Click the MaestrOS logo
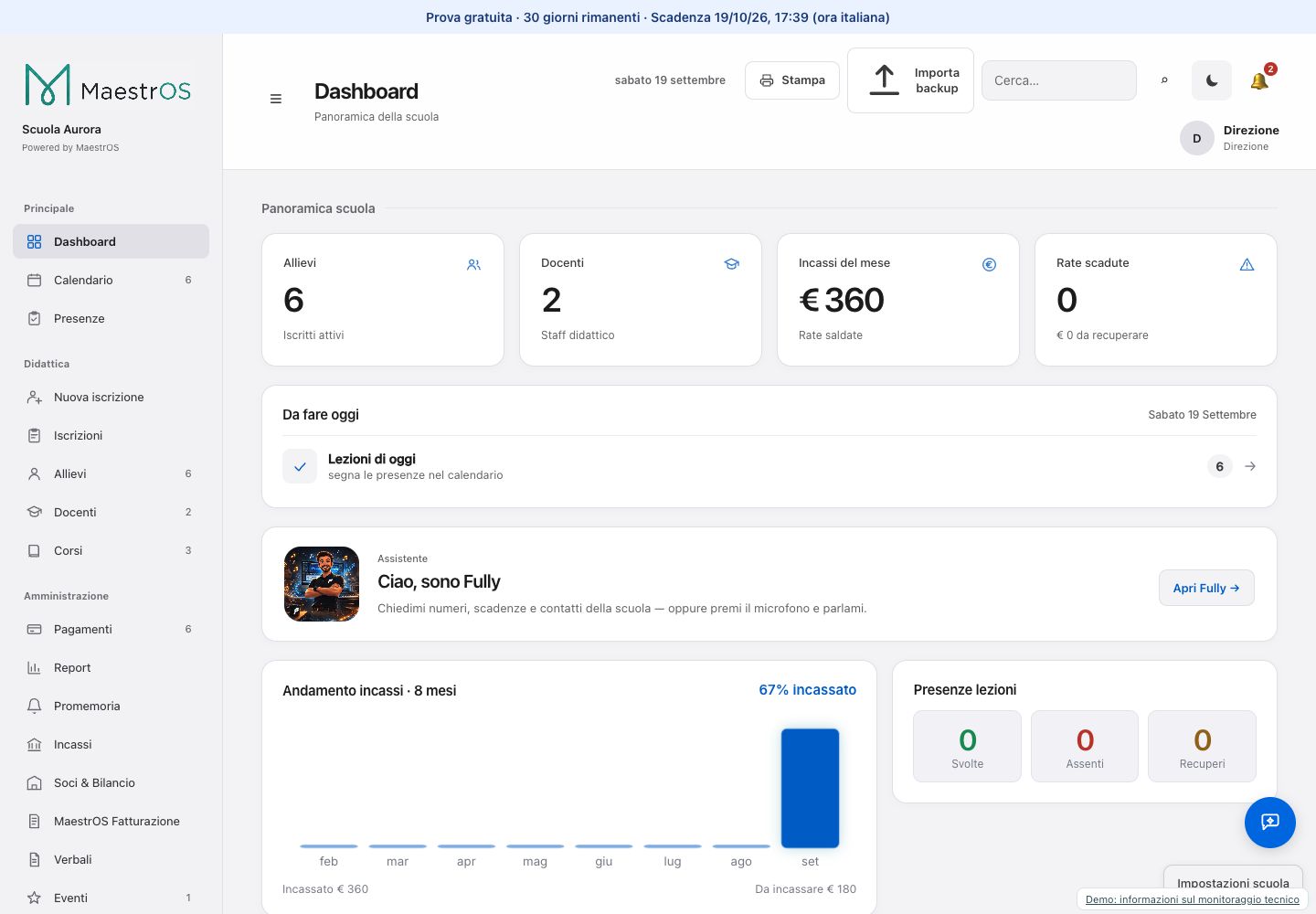Screen dimensions: 1316x914 (108, 85)
